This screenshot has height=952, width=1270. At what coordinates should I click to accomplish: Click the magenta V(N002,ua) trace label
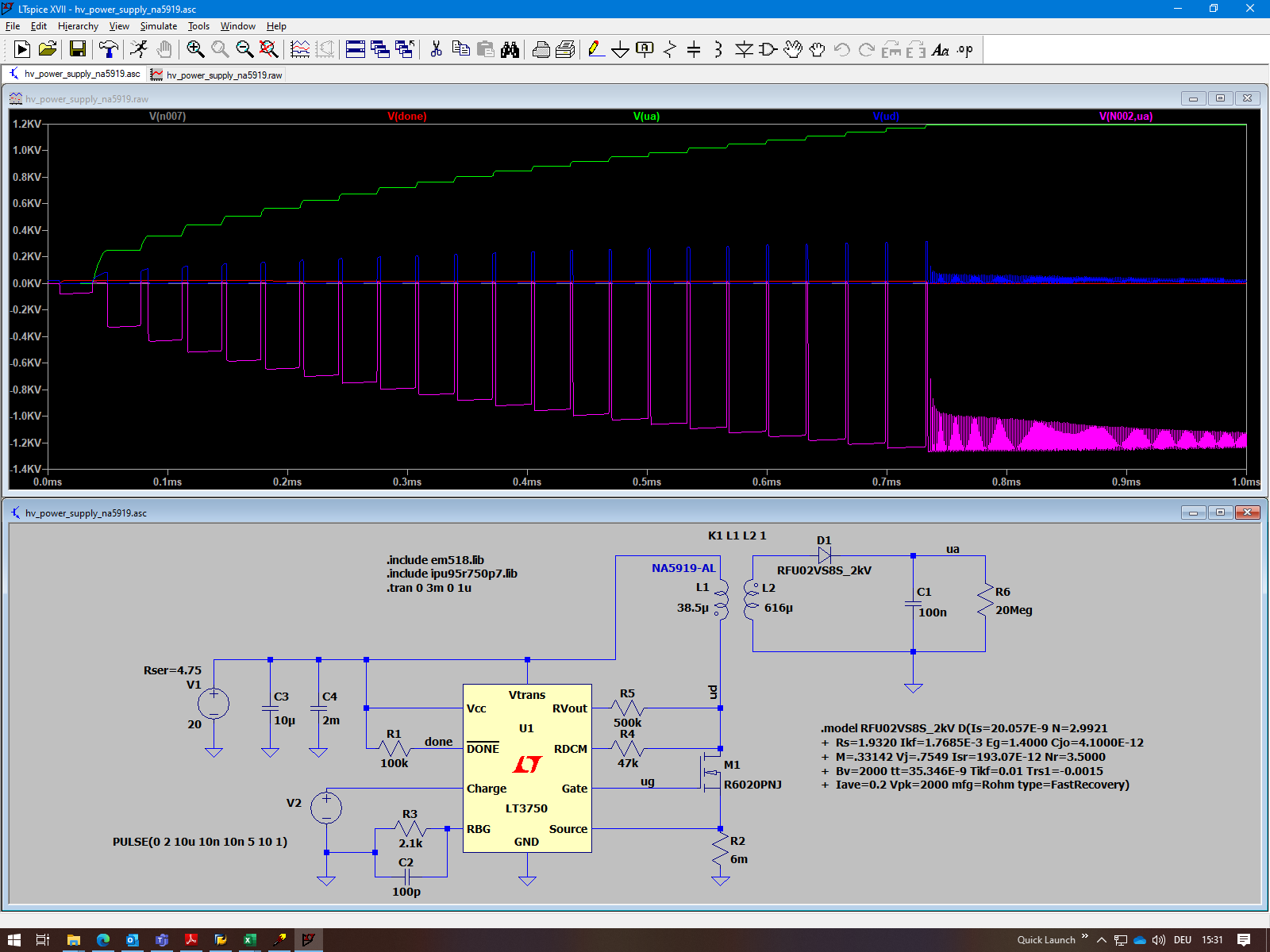[x=1126, y=116]
